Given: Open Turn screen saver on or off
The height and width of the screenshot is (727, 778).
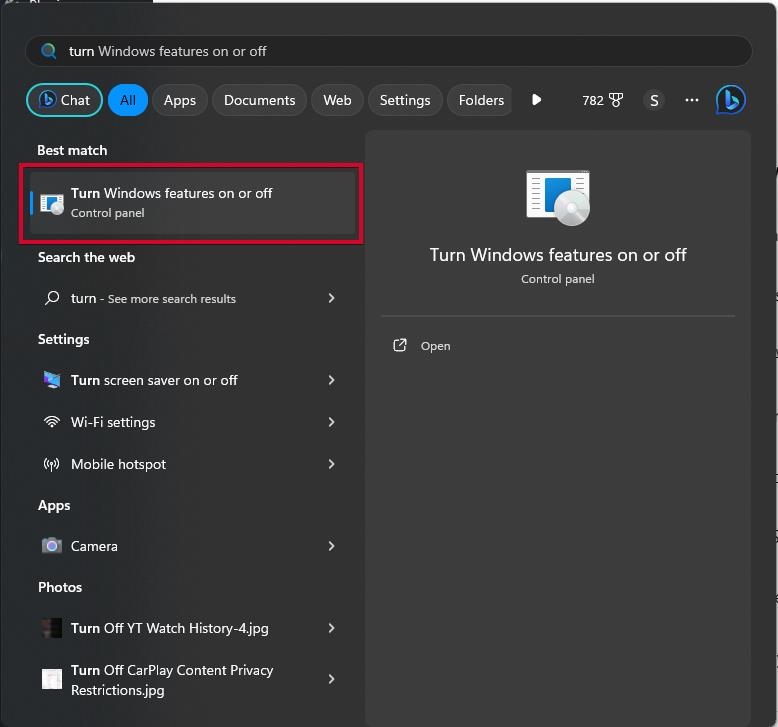Looking at the screenshot, I should tap(154, 380).
